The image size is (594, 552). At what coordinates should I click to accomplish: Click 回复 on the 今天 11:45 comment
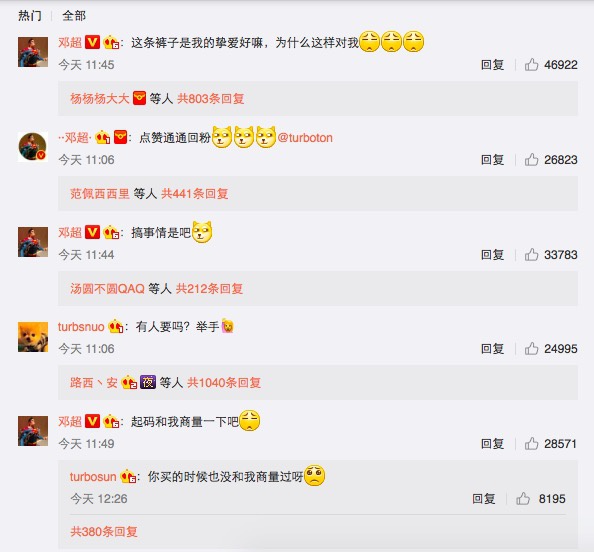pyautogui.click(x=492, y=65)
